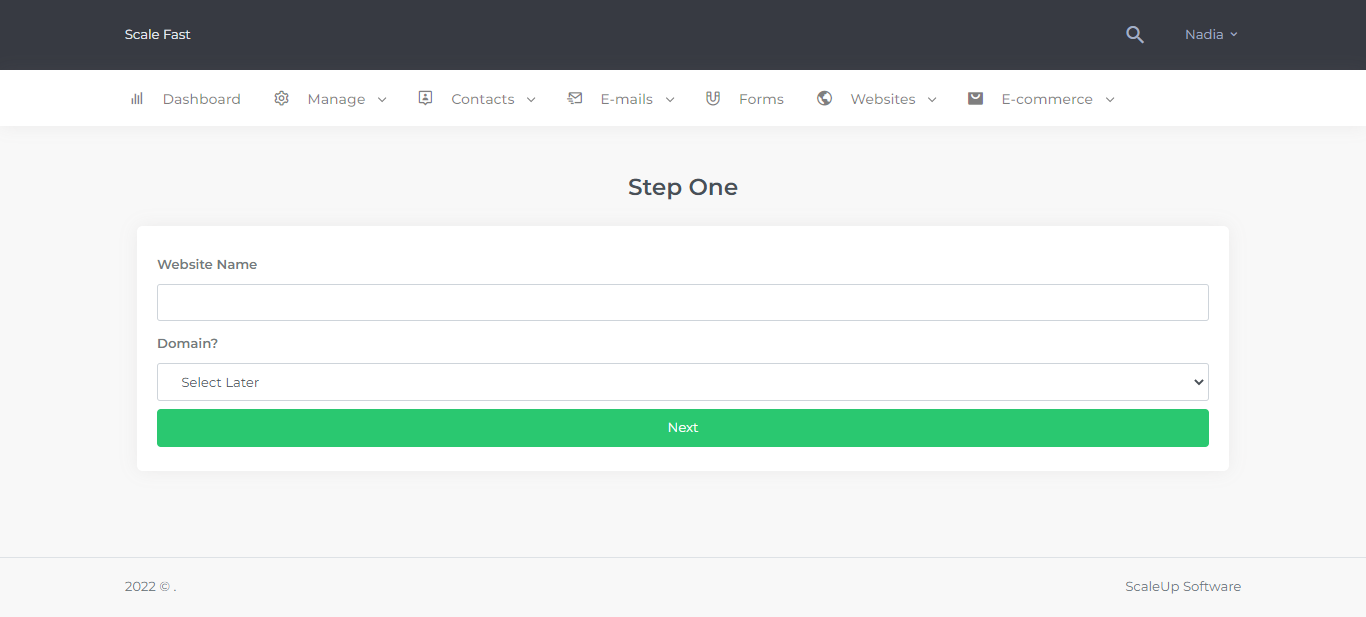Open the Manage menu

click(330, 99)
